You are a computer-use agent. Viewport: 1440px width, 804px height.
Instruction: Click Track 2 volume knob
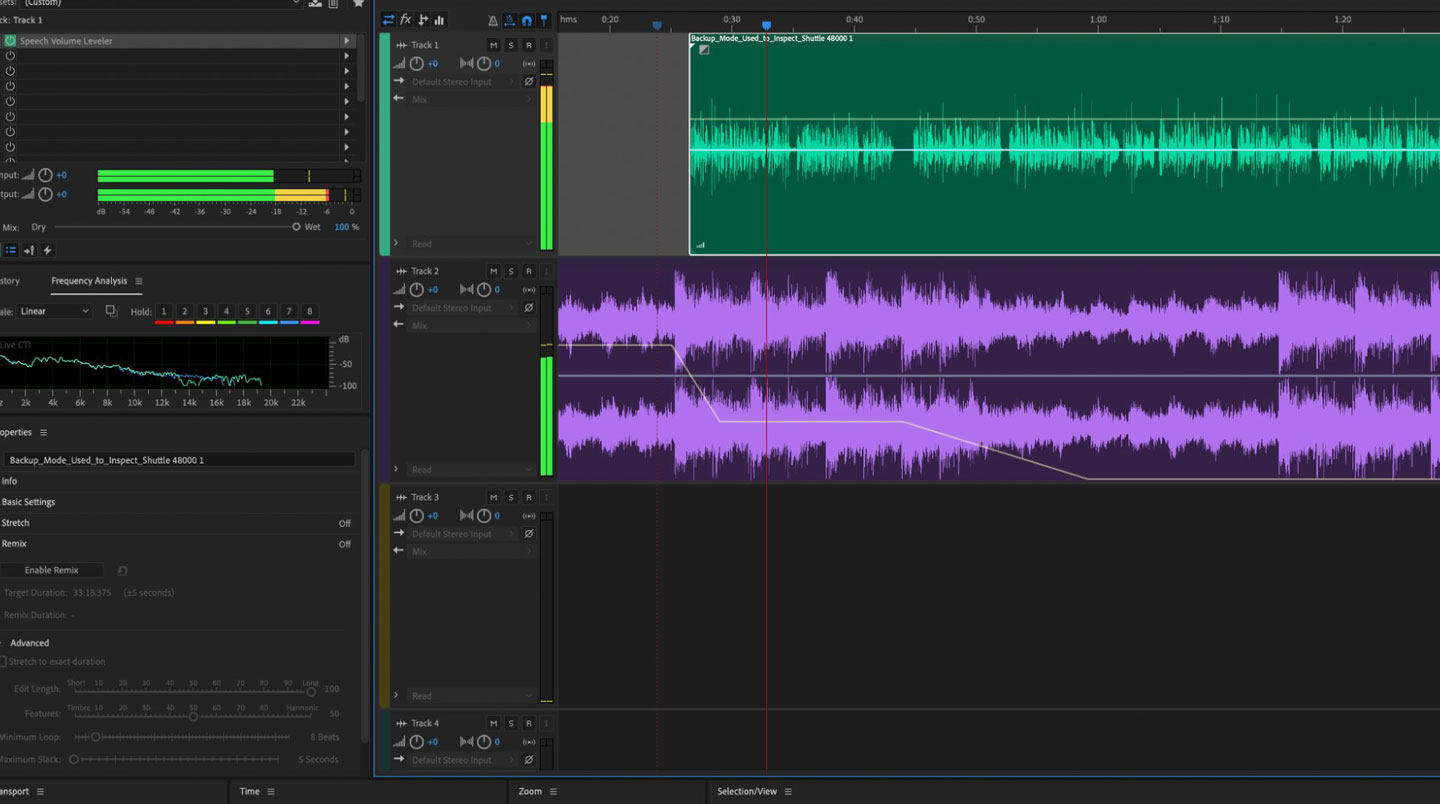[x=417, y=290]
